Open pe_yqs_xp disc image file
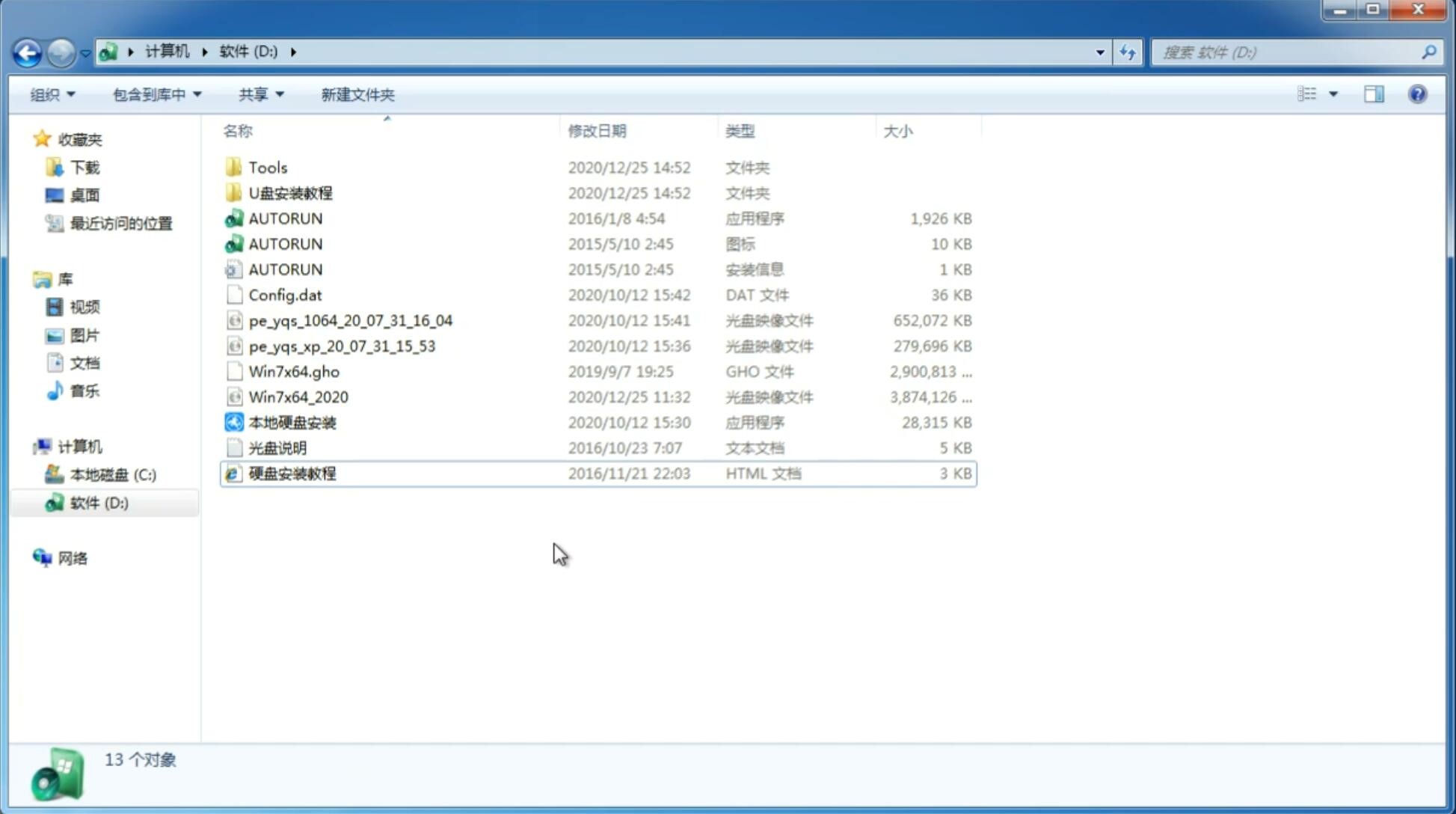This screenshot has width=1456, height=814. pyautogui.click(x=342, y=345)
